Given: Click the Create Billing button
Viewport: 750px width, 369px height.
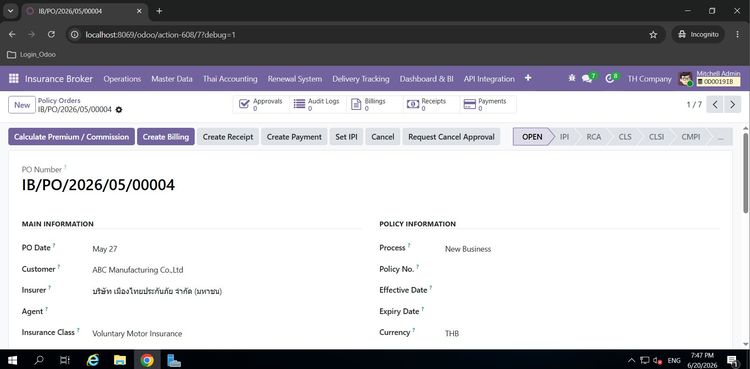Looking at the screenshot, I should (165, 136).
